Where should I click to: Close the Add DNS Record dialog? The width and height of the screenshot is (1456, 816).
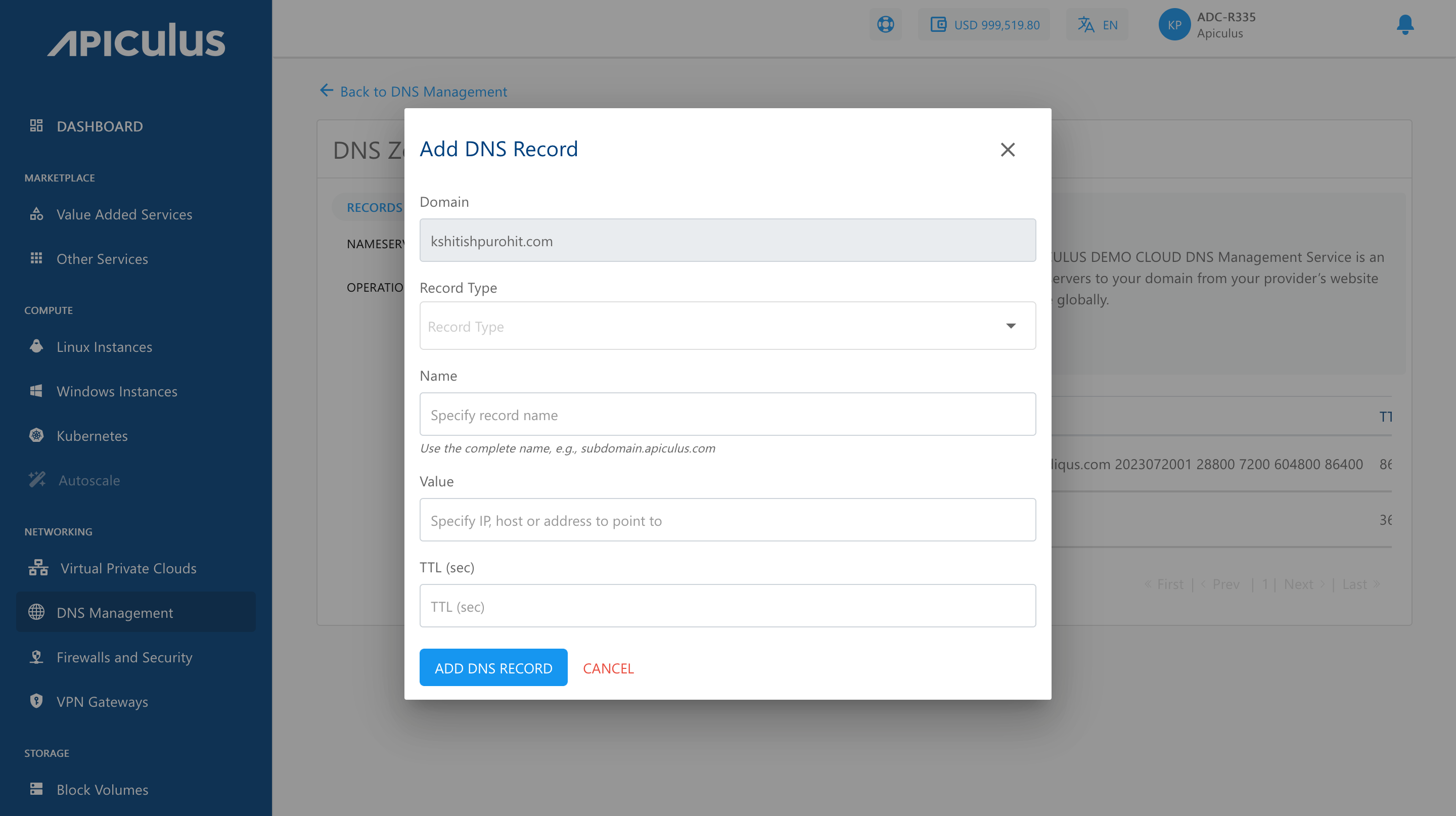click(x=1007, y=150)
